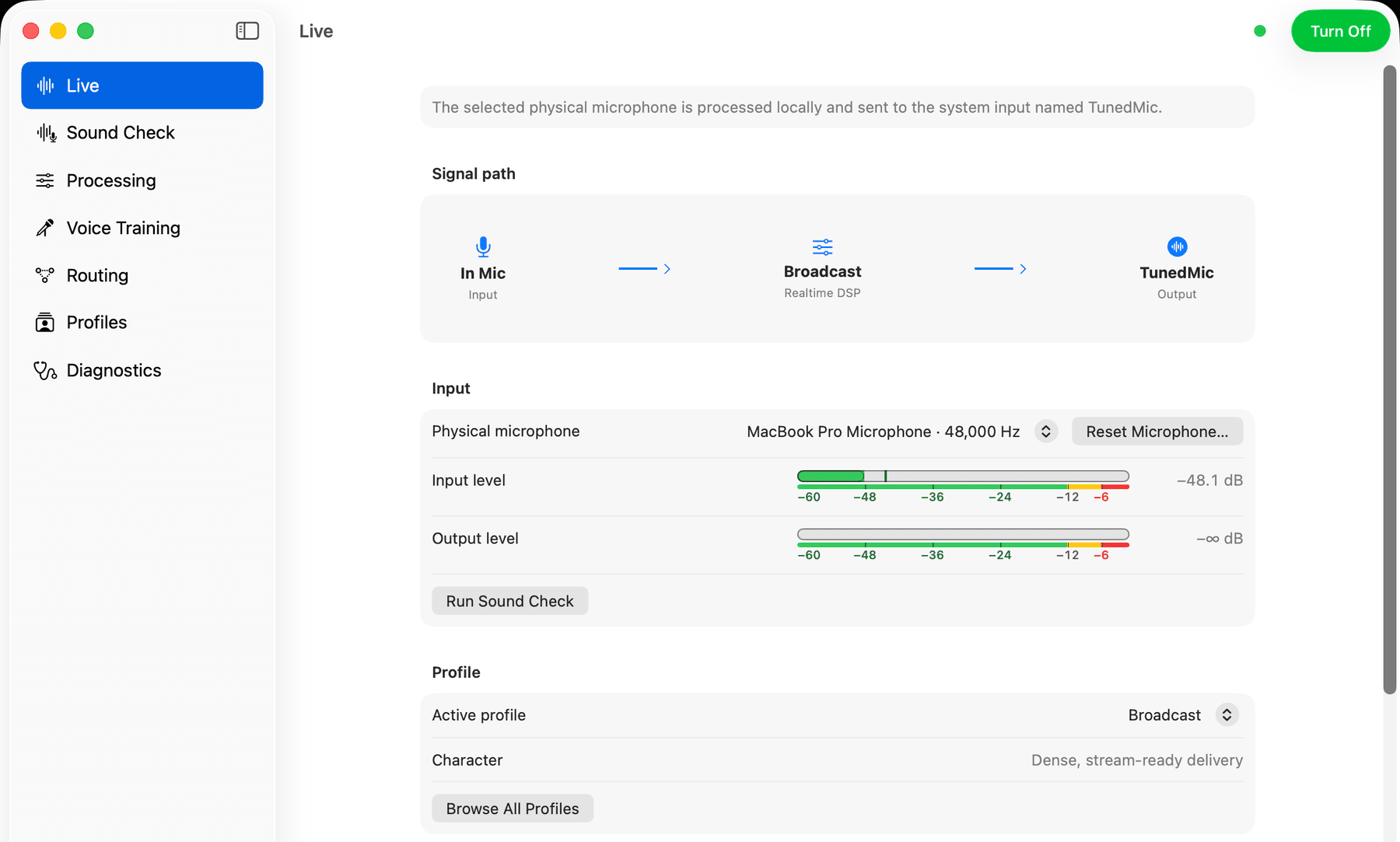The image size is (1400, 842).
Task: Open the Profiles section
Action: (x=142, y=323)
